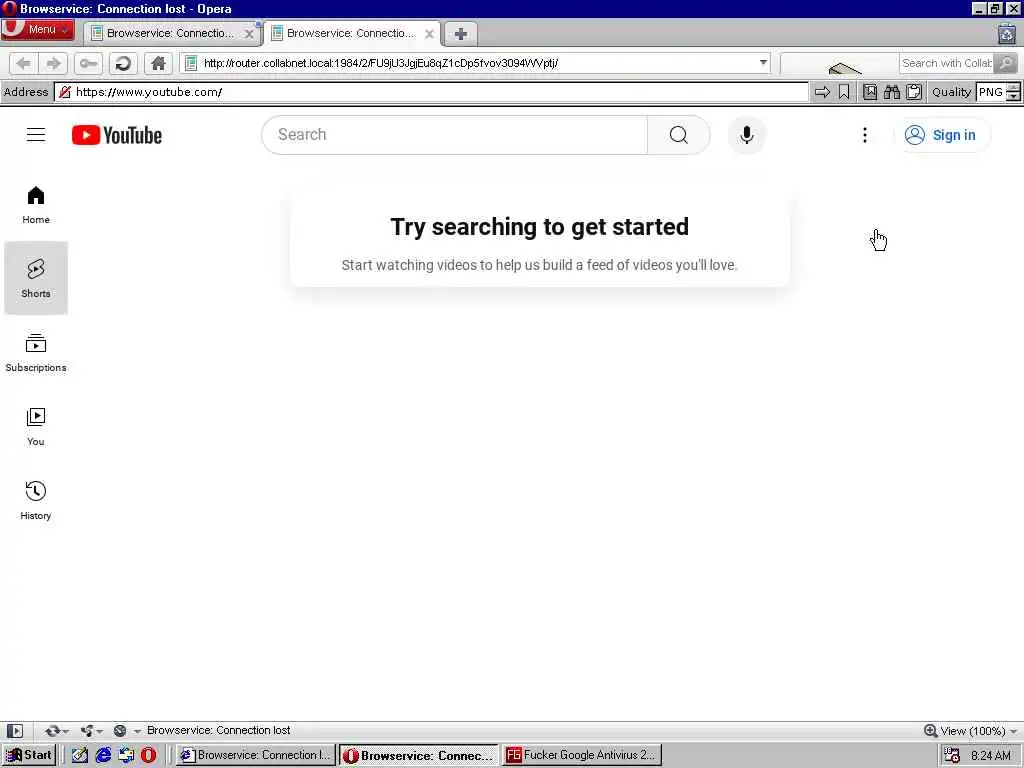Go to Opera home page button
Image resolution: width=1024 pixels, height=768 pixels.
click(158, 63)
